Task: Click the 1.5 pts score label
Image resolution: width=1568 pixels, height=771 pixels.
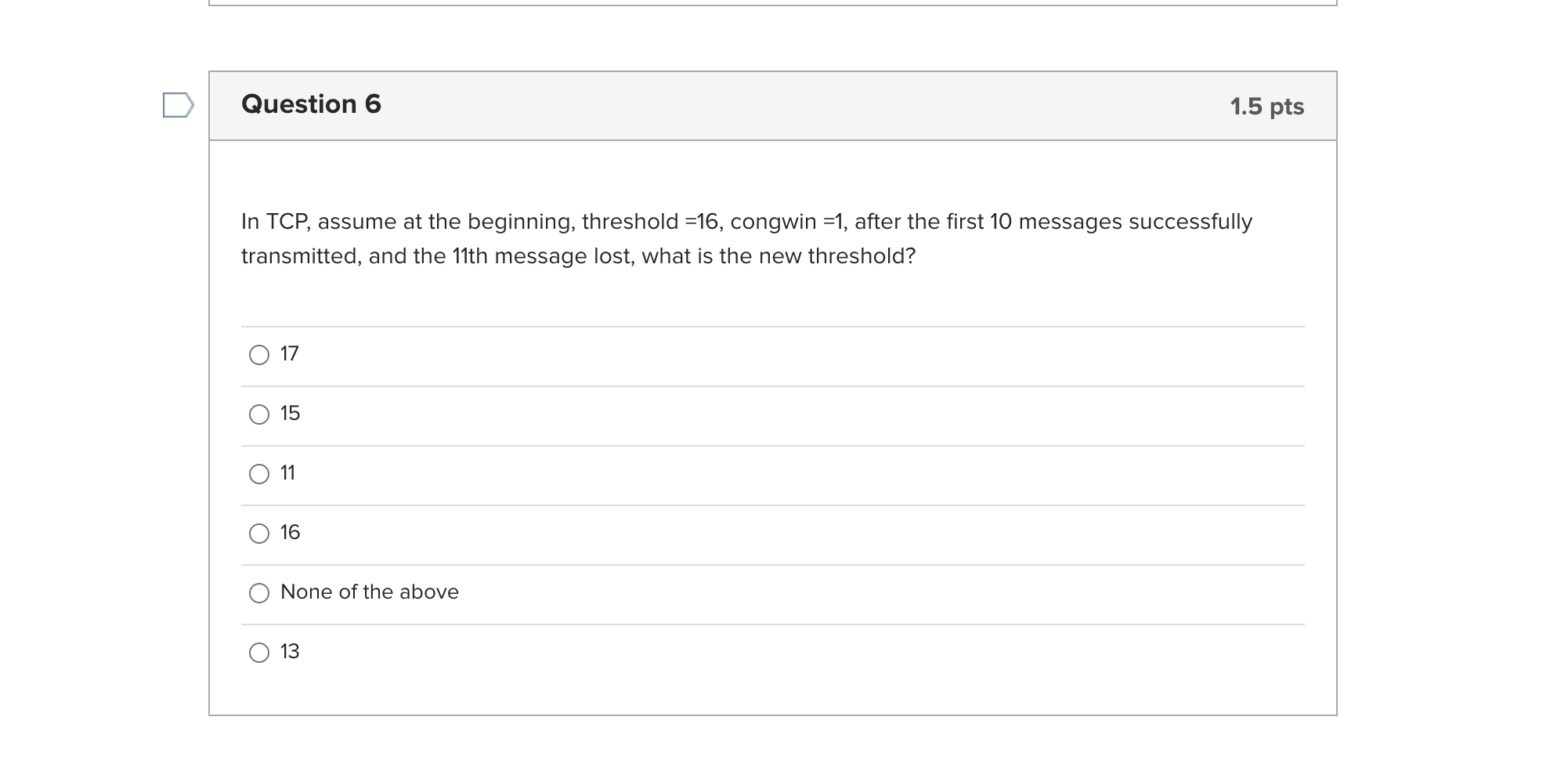Action: (x=1266, y=107)
